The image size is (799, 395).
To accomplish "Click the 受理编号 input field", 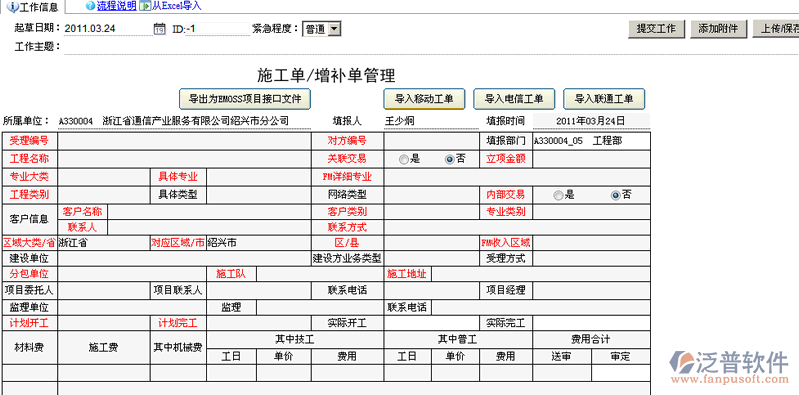I will pyautogui.click(x=184, y=141).
